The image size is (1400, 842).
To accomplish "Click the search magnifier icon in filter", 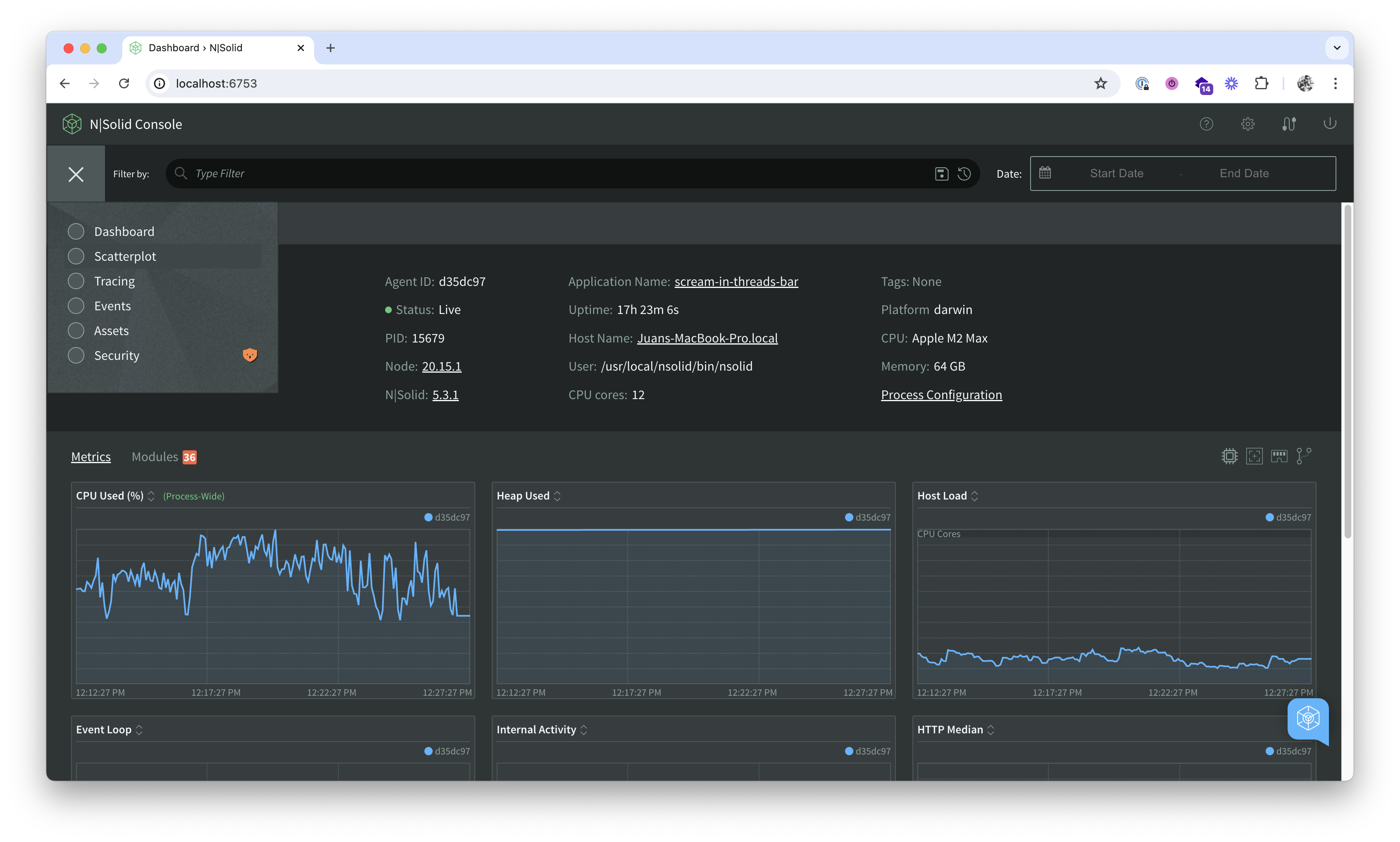I will pyautogui.click(x=181, y=173).
